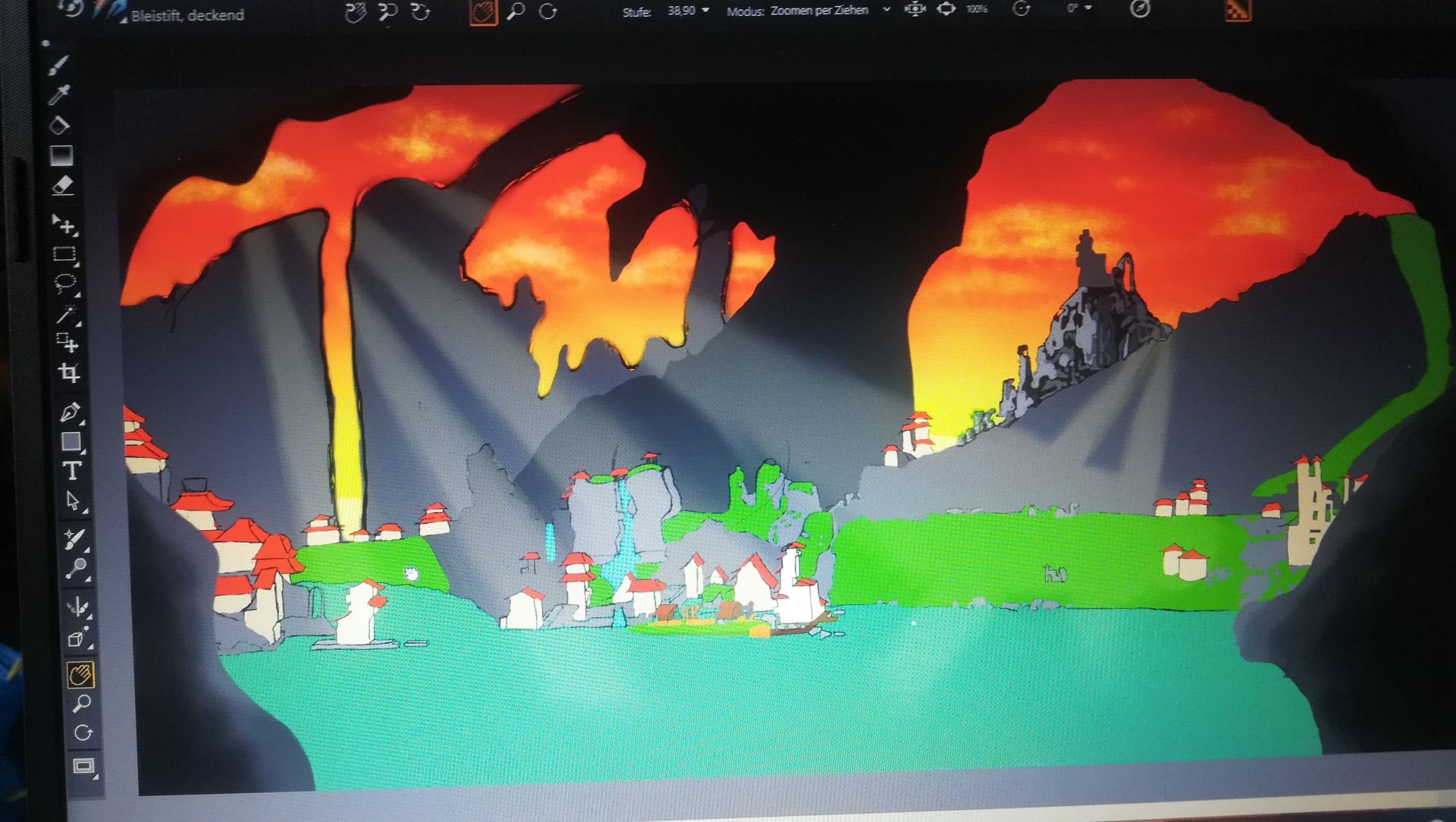Select the Dodge tool

pyautogui.click(x=76, y=569)
